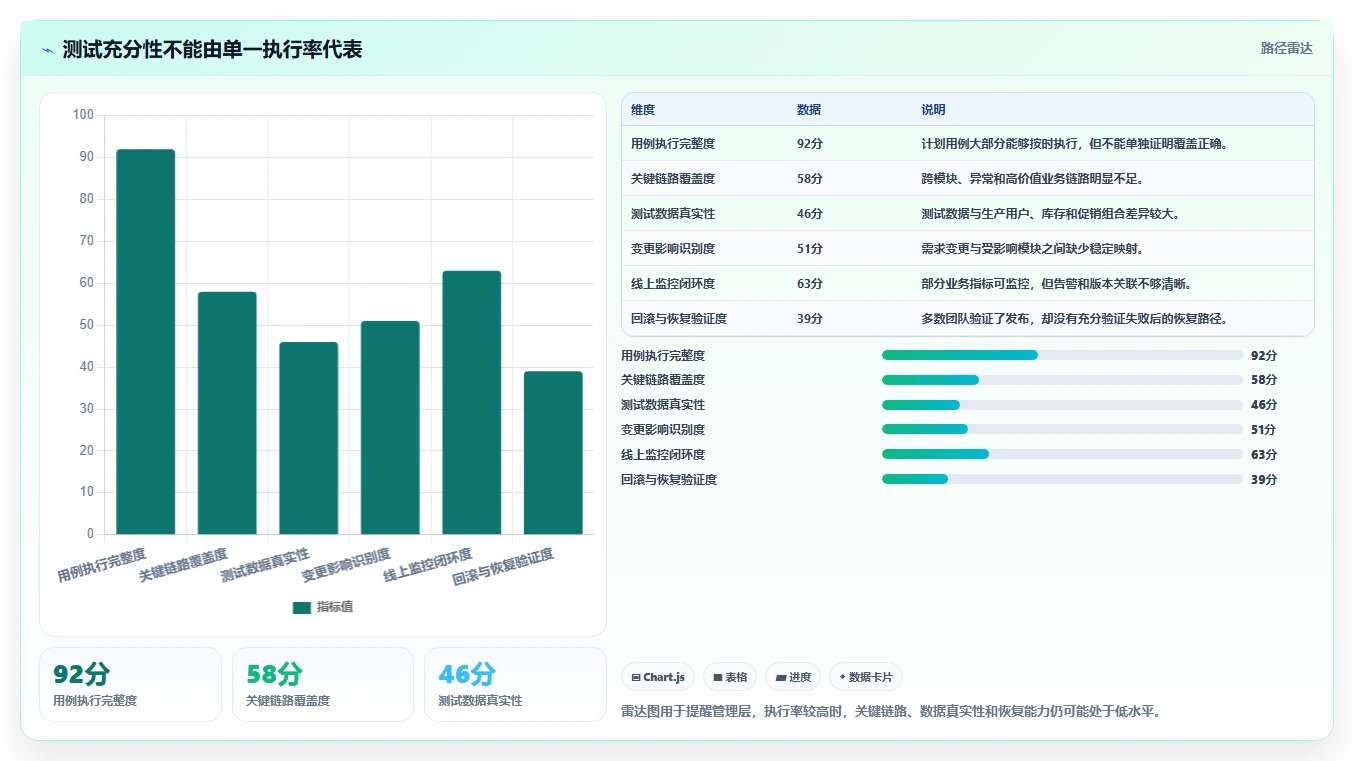The image size is (1354, 761).
Task: Click the 39分 value in the table
Action: [x=810, y=319]
